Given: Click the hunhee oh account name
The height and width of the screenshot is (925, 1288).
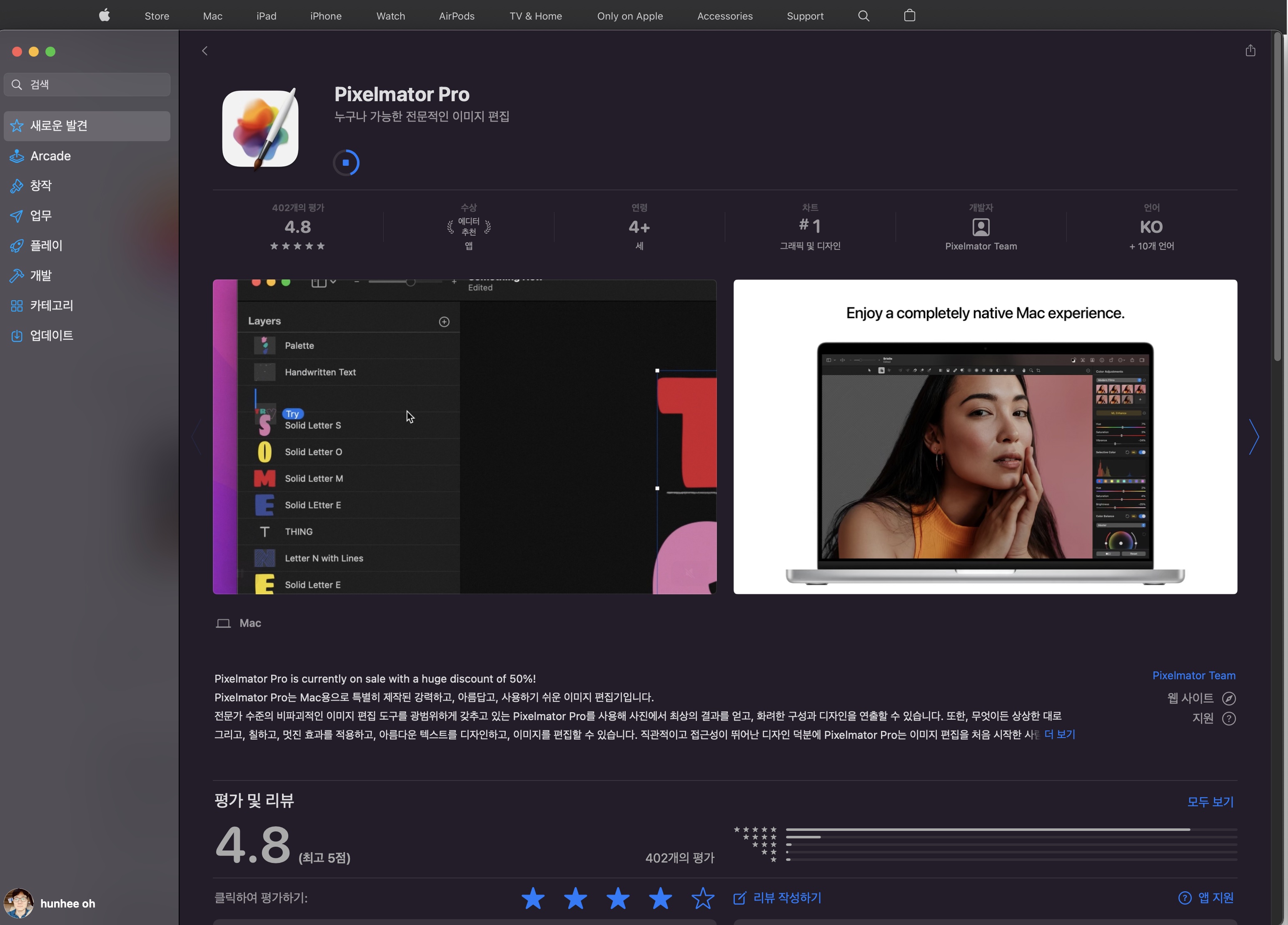Looking at the screenshot, I should coord(67,903).
